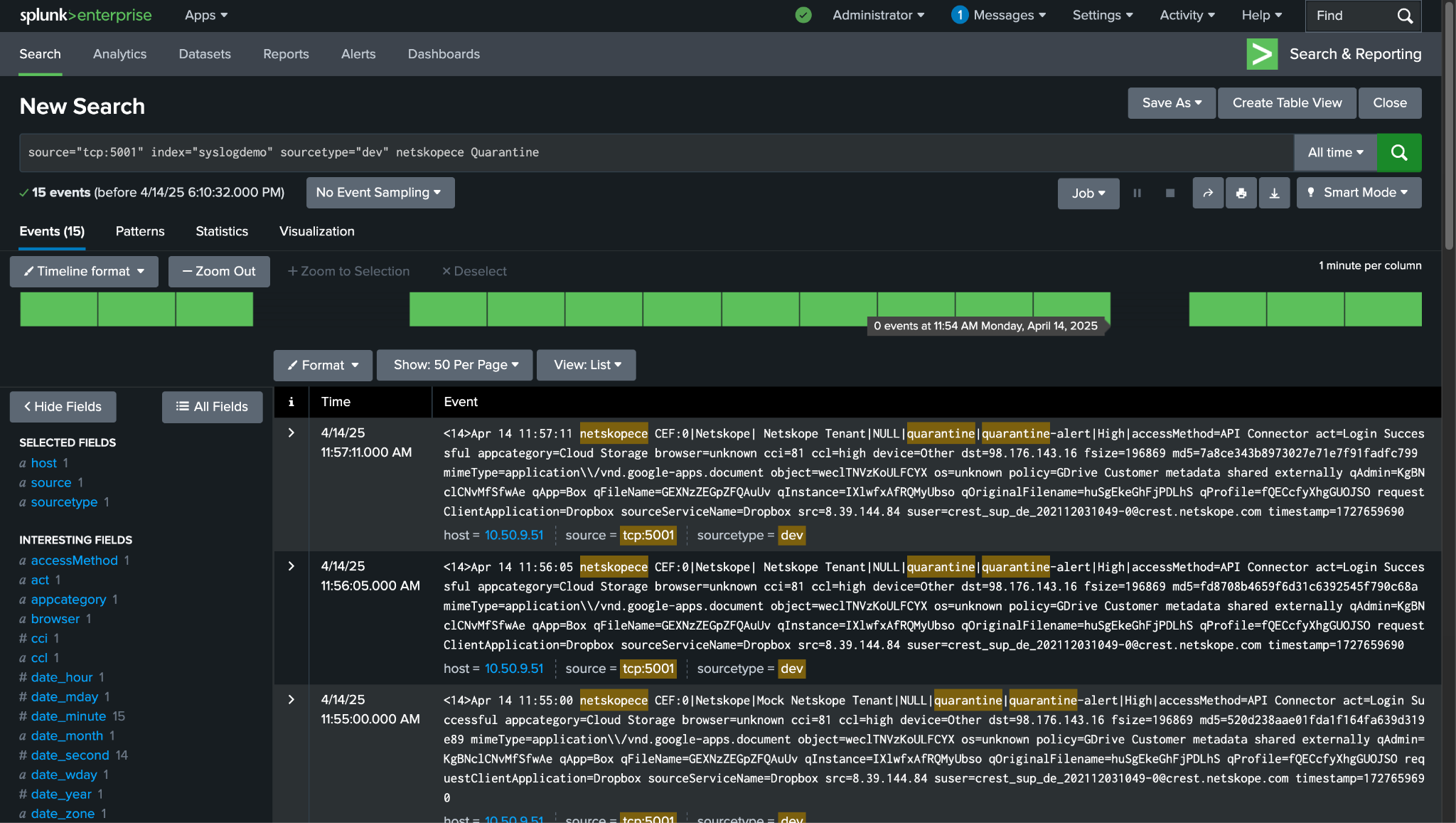Open the Help menu

point(1262,15)
